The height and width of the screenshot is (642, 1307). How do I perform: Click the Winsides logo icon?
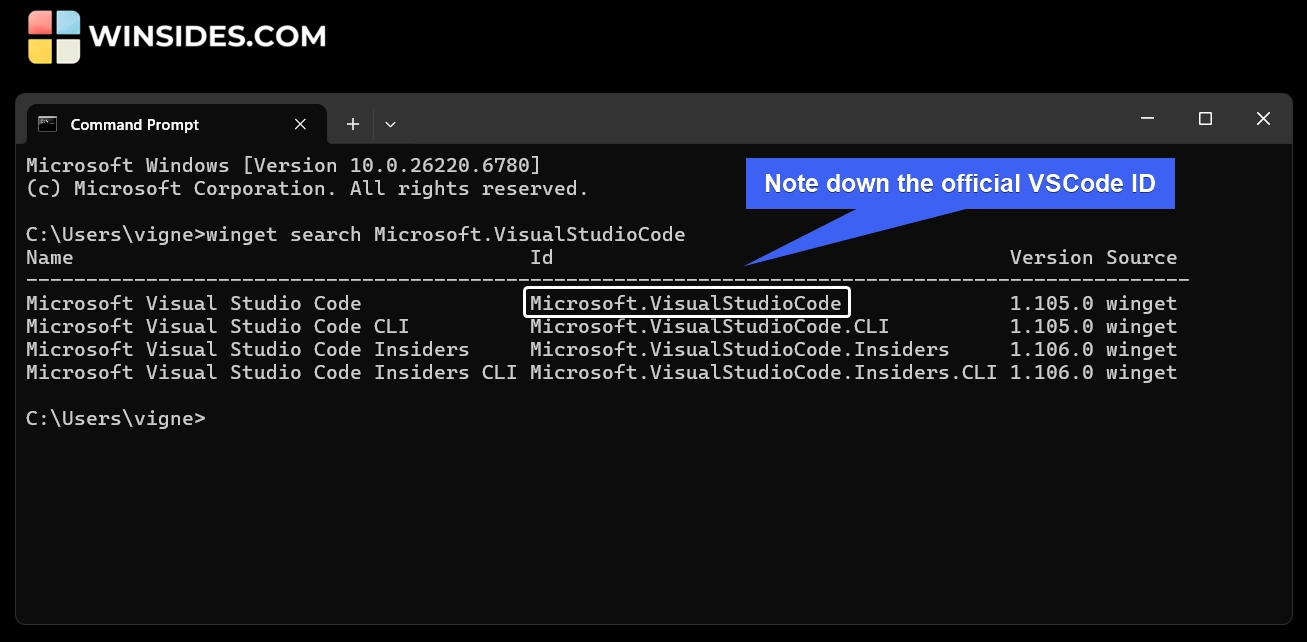(x=54, y=37)
